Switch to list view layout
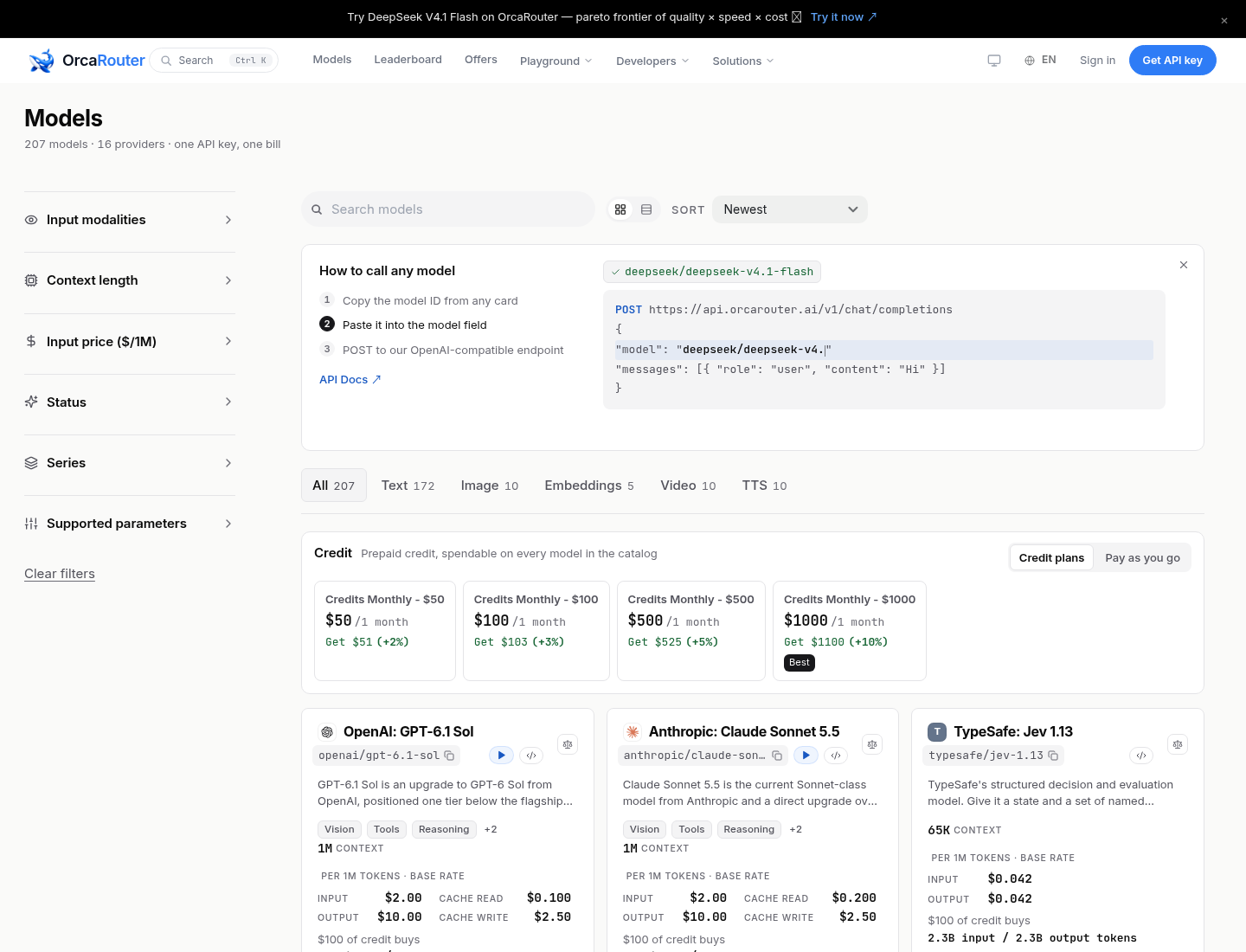Image resolution: width=1246 pixels, height=952 pixels. point(646,209)
